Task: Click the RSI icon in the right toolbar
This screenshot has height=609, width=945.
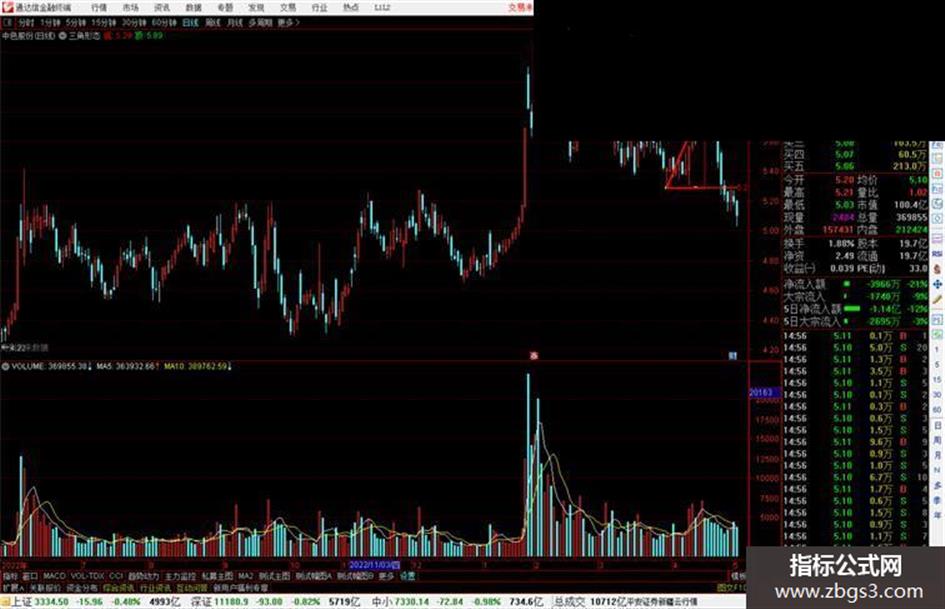Action: tap(937, 254)
